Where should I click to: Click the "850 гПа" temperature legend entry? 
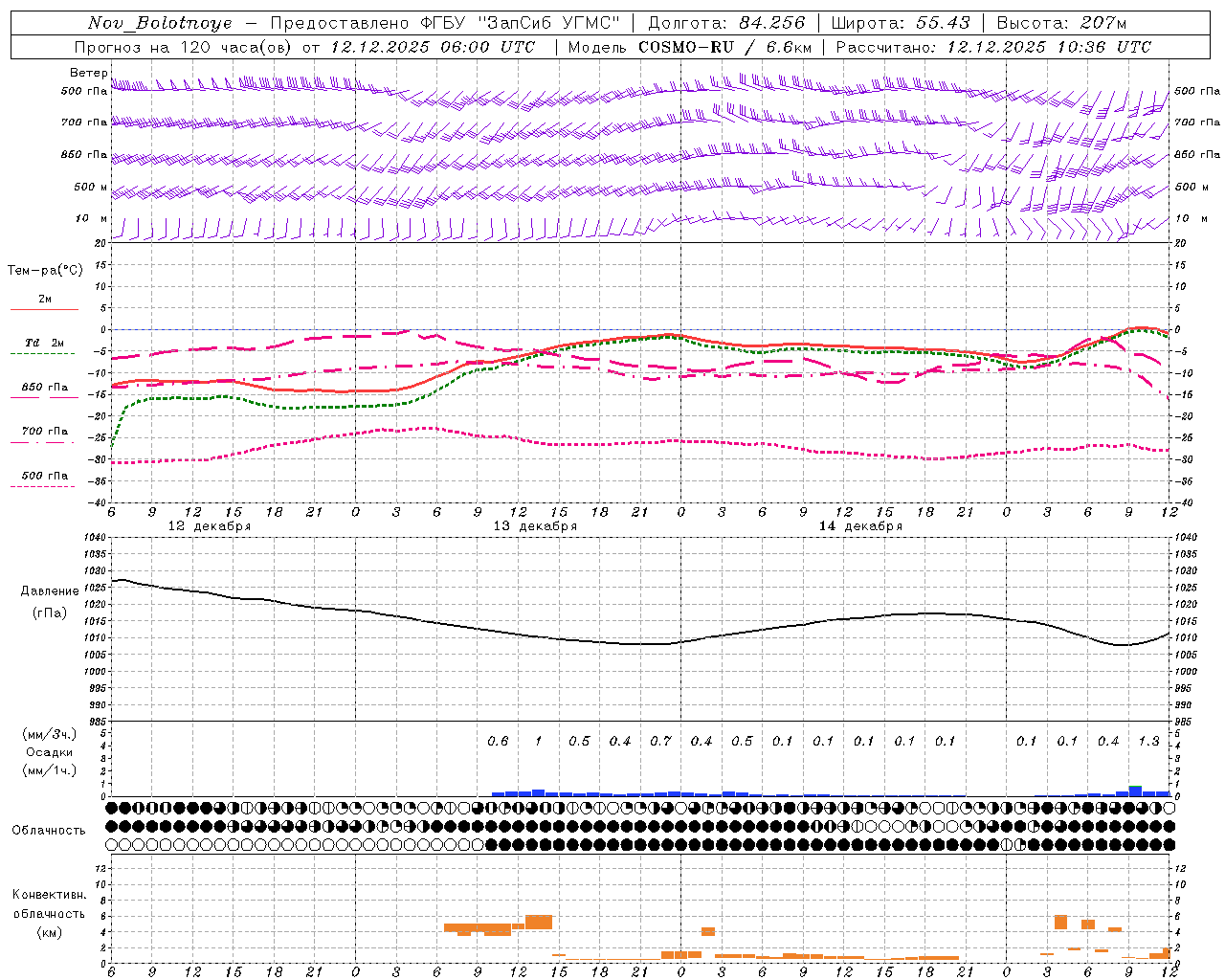[44, 388]
